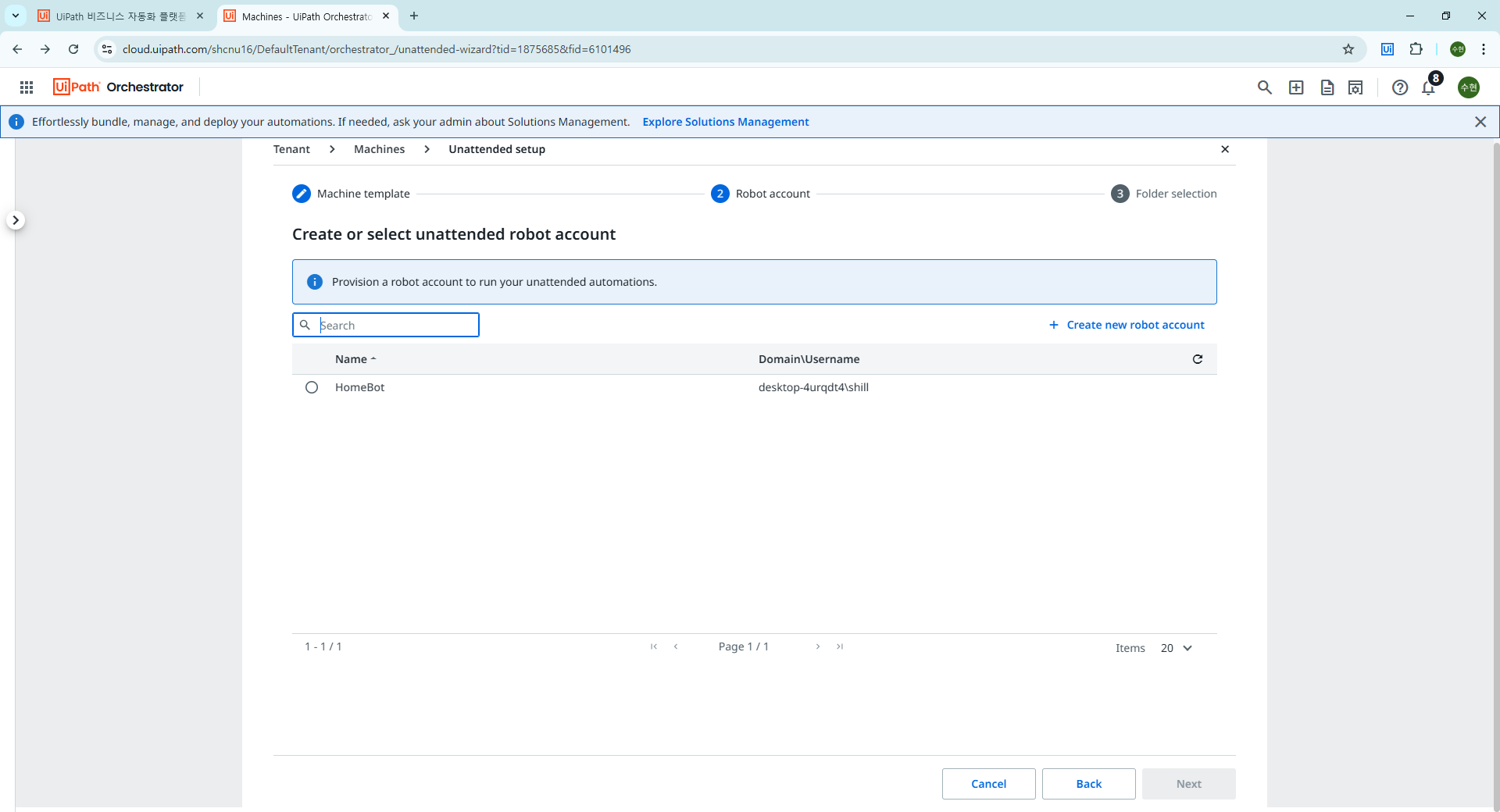The height and width of the screenshot is (812, 1500).
Task: Open the notifications bell
Action: (x=1429, y=87)
